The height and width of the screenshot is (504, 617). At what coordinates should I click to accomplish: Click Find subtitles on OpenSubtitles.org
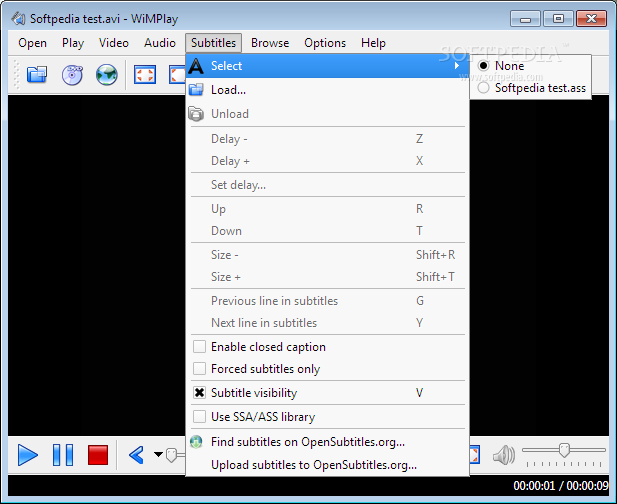point(327,442)
